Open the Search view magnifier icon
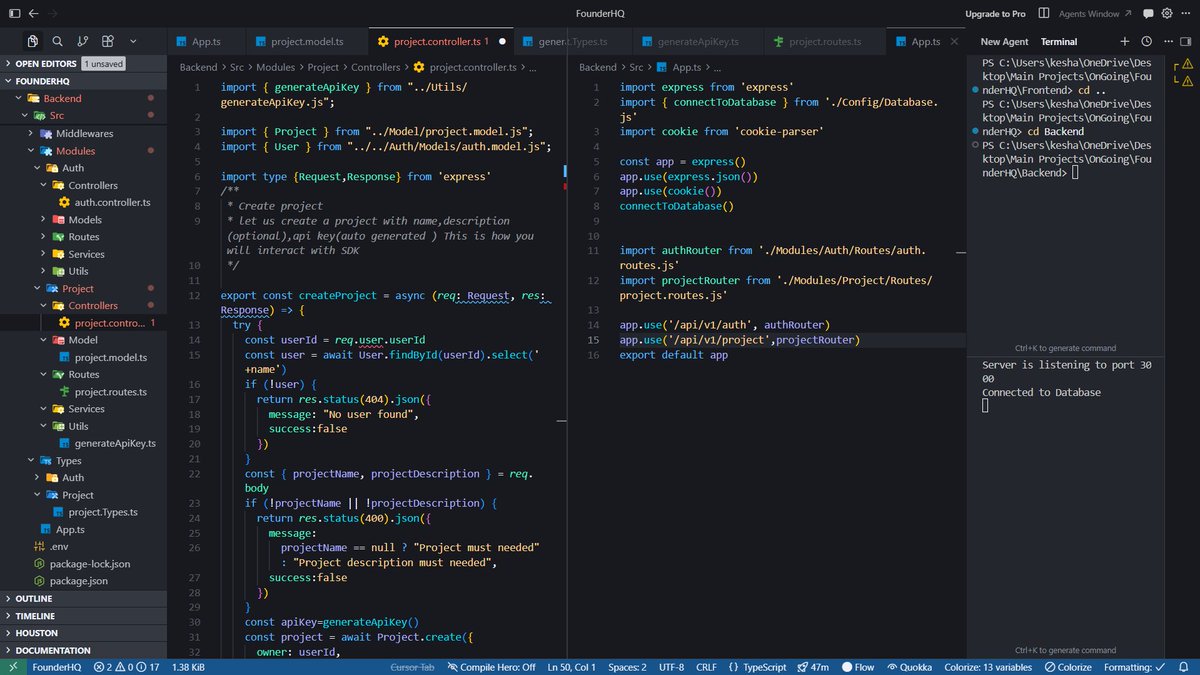Image resolution: width=1200 pixels, height=675 pixels. point(58,41)
